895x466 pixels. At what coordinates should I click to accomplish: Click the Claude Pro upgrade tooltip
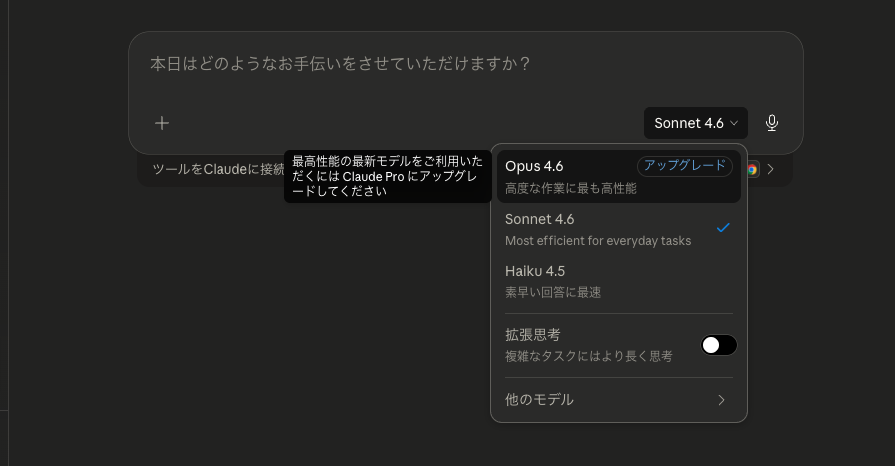[388, 176]
